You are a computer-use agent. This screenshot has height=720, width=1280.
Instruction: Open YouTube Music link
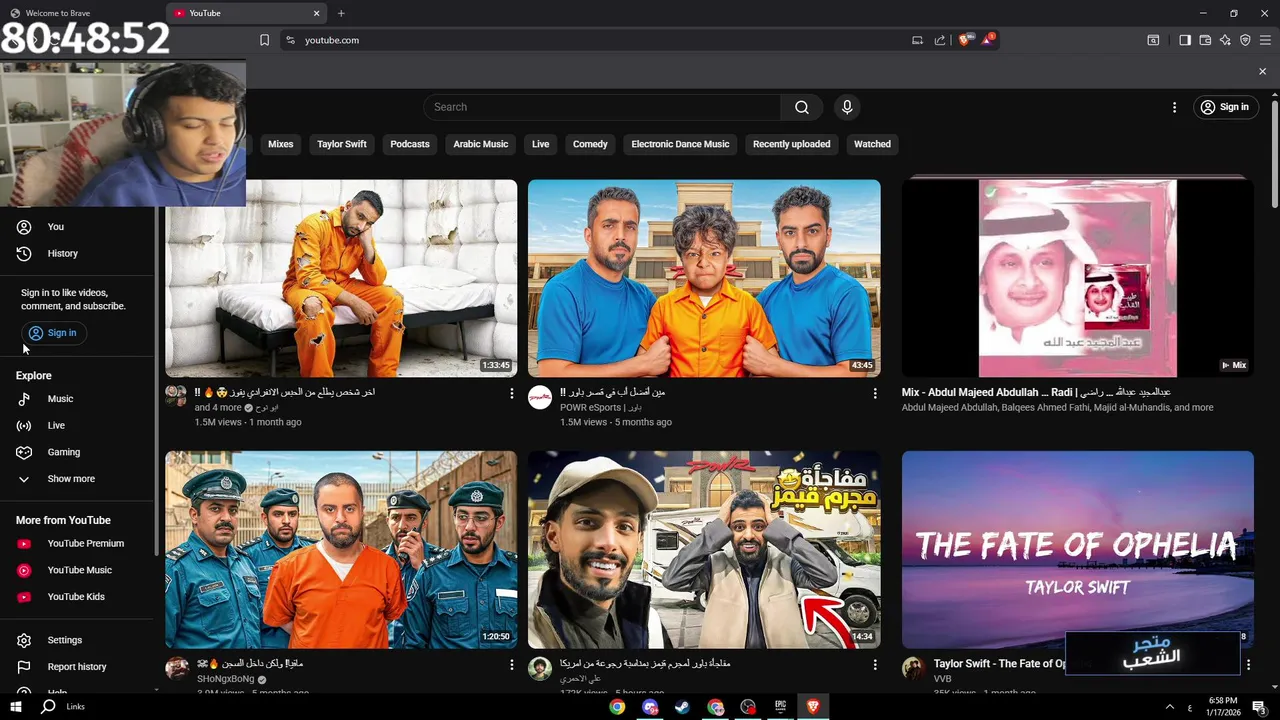78,570
